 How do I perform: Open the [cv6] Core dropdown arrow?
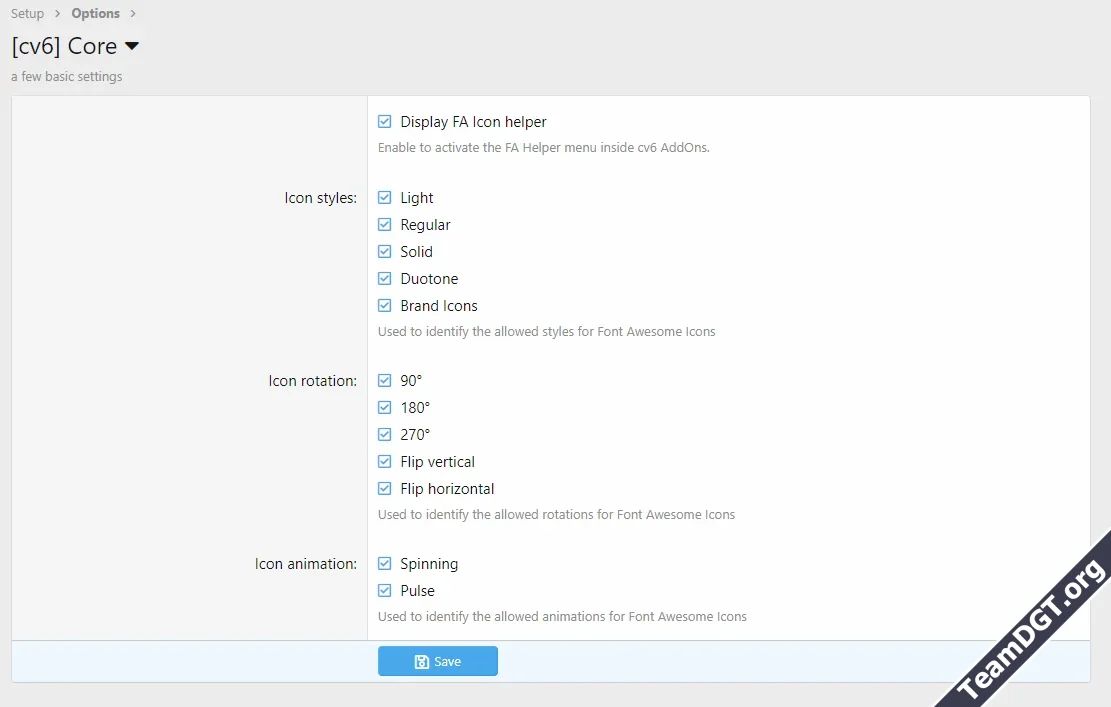tap(132, 46)
